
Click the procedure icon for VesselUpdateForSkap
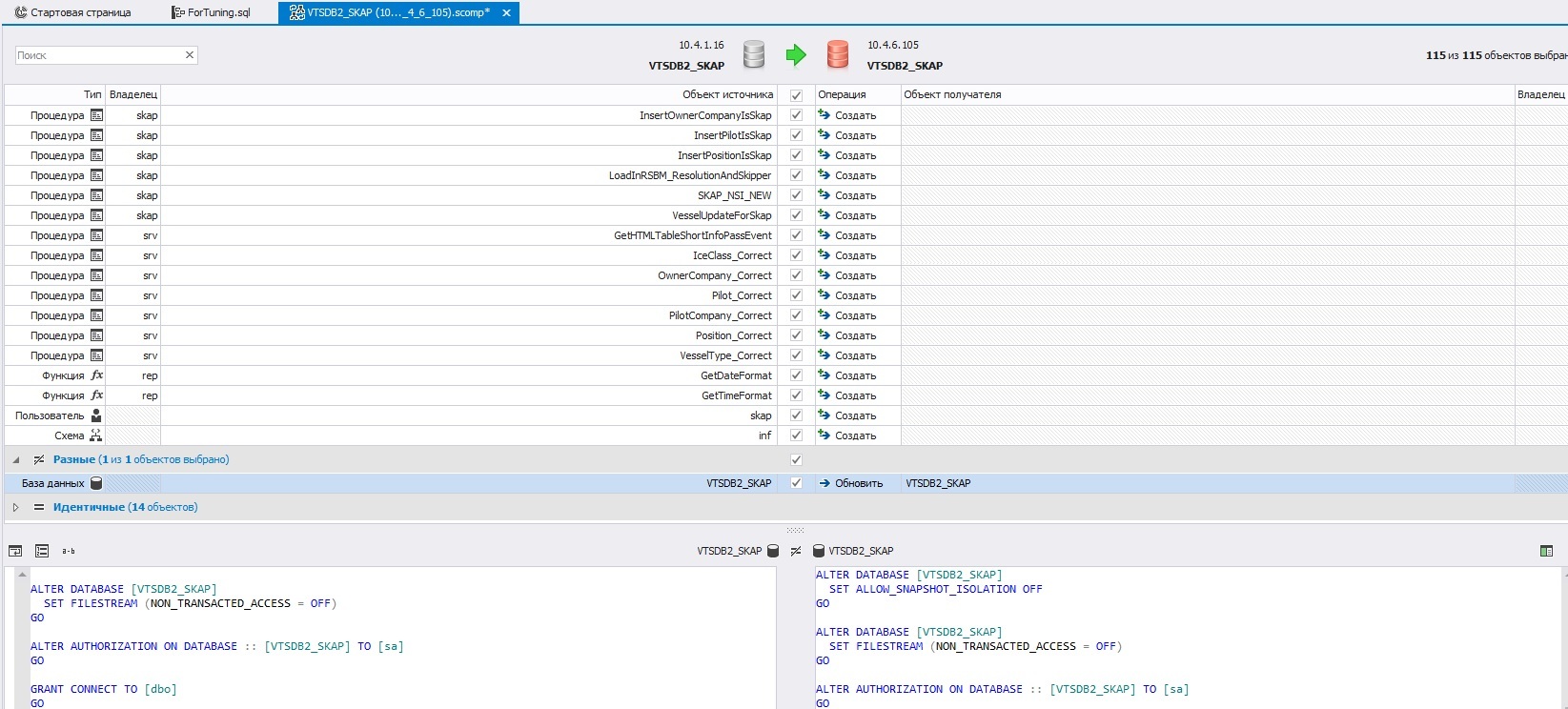[x=96, y=215]
